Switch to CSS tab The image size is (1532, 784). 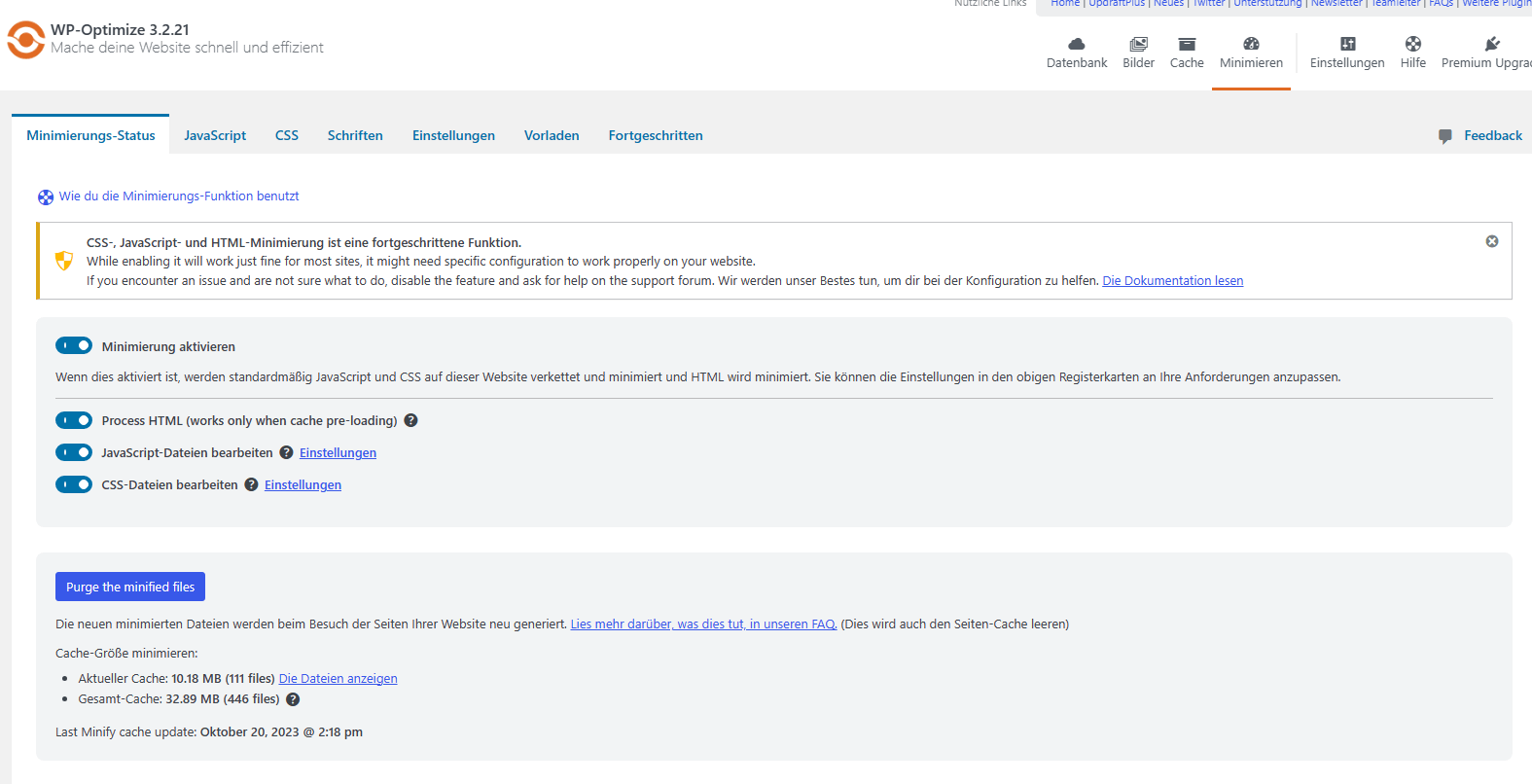[287, 135]
